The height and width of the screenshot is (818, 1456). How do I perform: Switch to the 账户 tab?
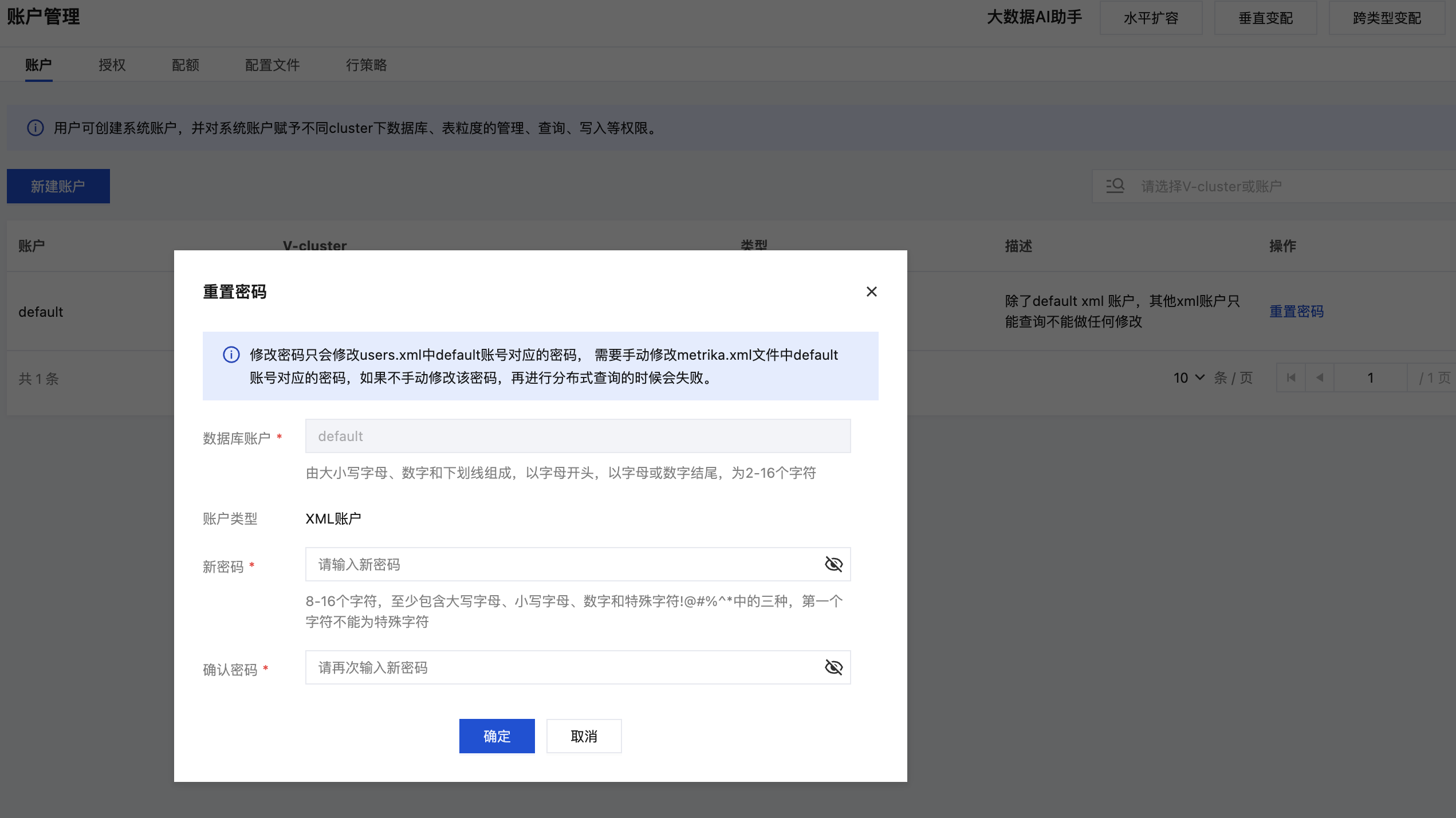(x=38, y=65)
